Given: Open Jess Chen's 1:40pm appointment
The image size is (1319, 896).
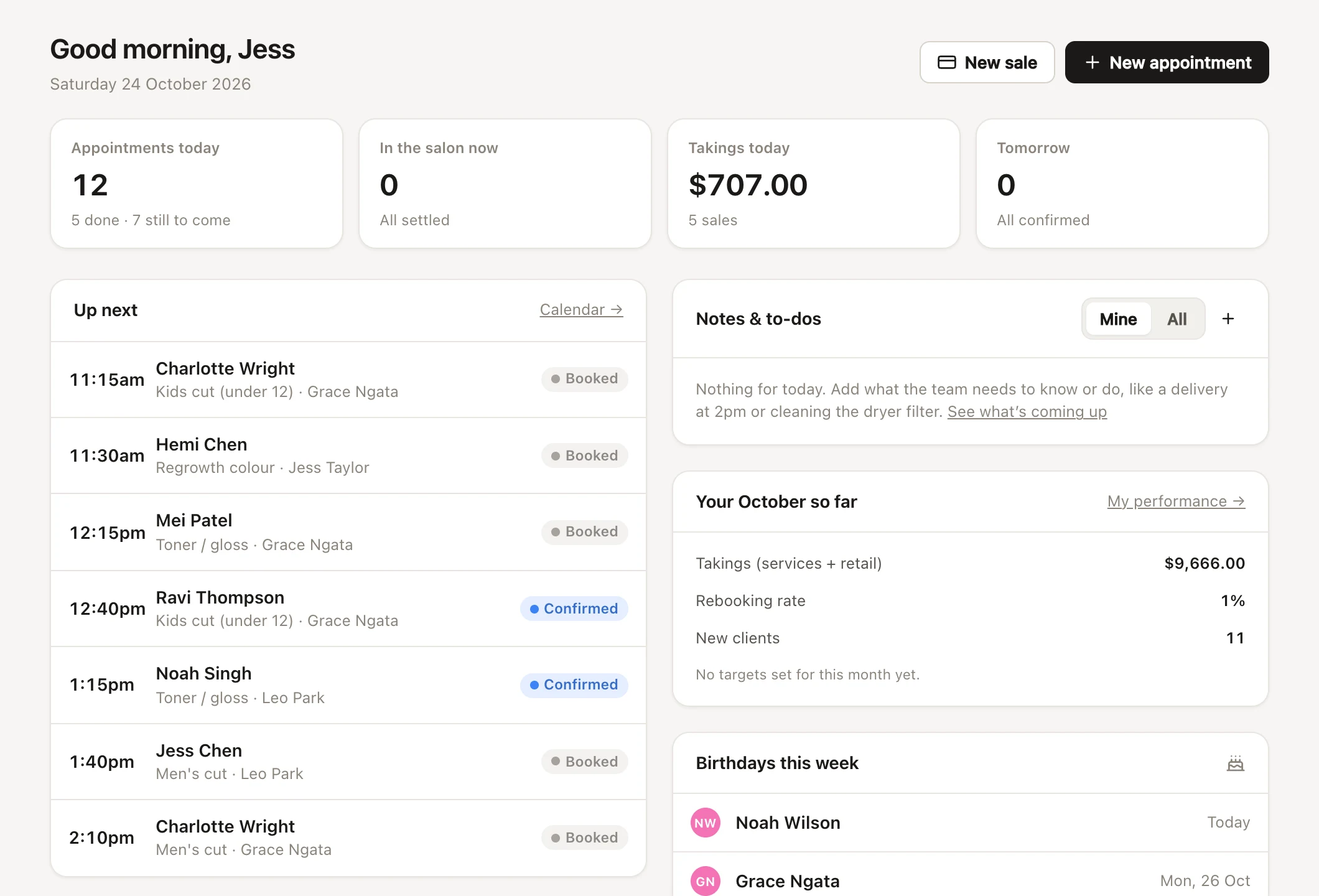Looking at the screenshot, I should (x=348, y=762).
